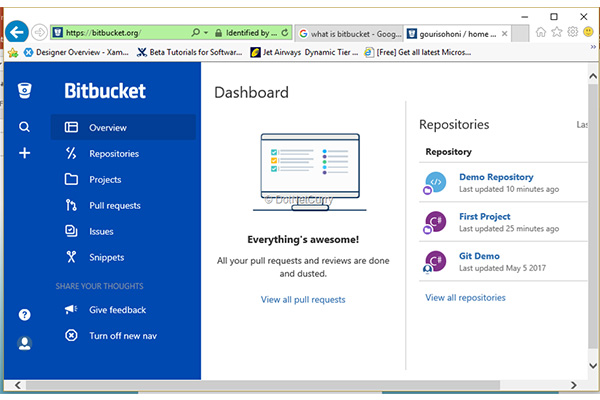Click the Projects folder icon
The height and width of the screenshot is (400, 600).
click(x=71, y=179)
